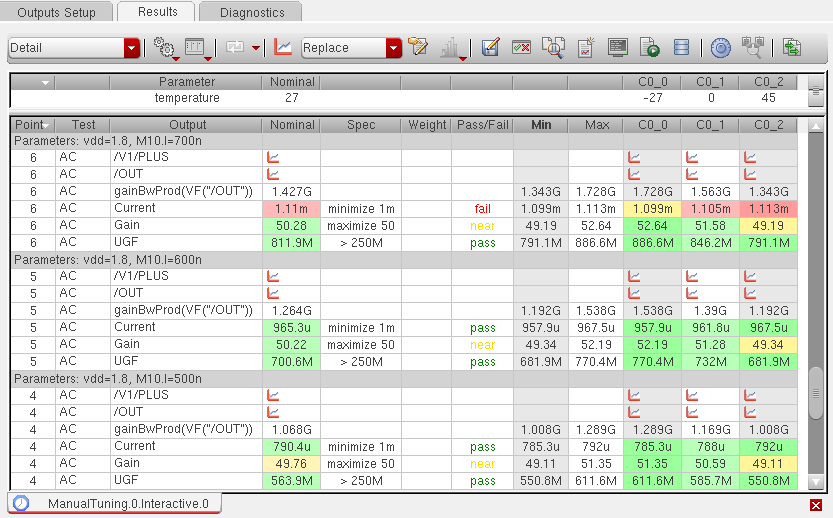833x518 pixels.
Task: Open the ManualTuning.0.Interactive.0 tab
Action: click(x=115, y=504)
